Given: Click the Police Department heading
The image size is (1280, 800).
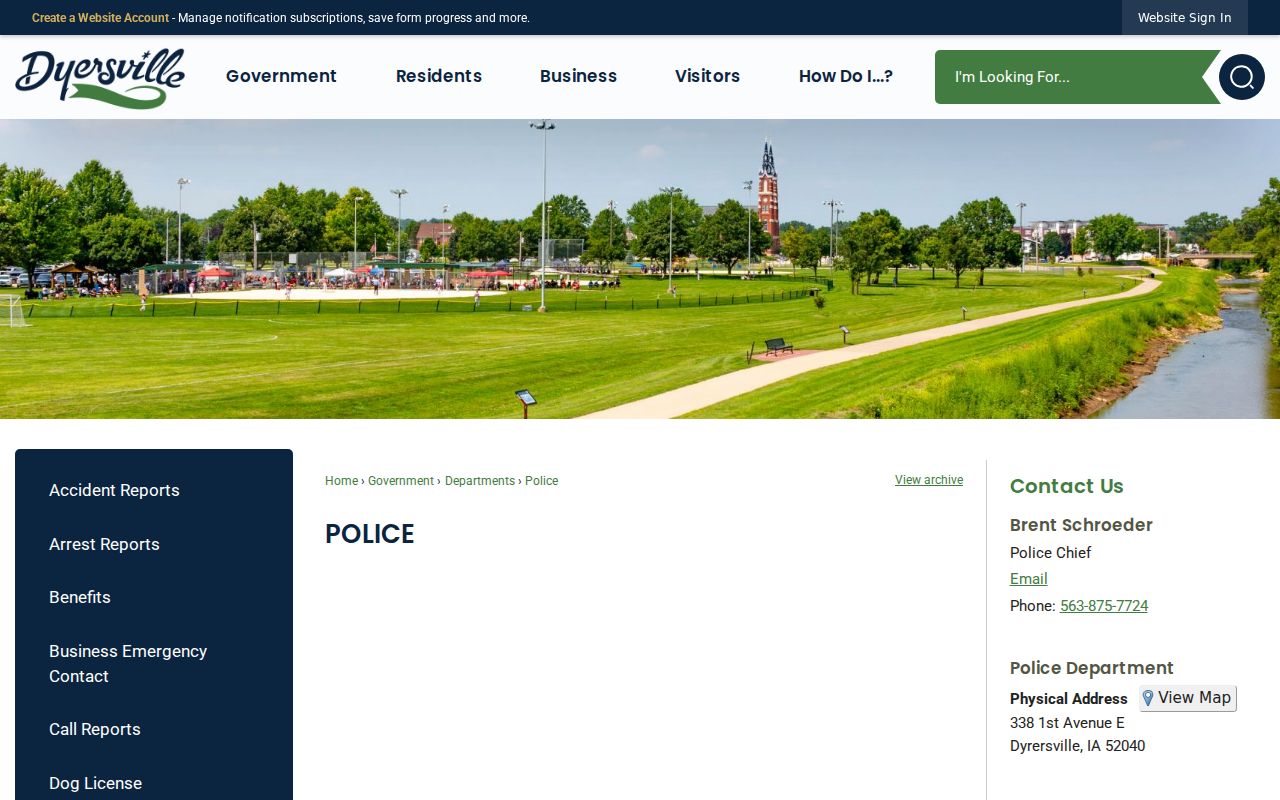Looking at the screenshot, I should click(1092, 668).
